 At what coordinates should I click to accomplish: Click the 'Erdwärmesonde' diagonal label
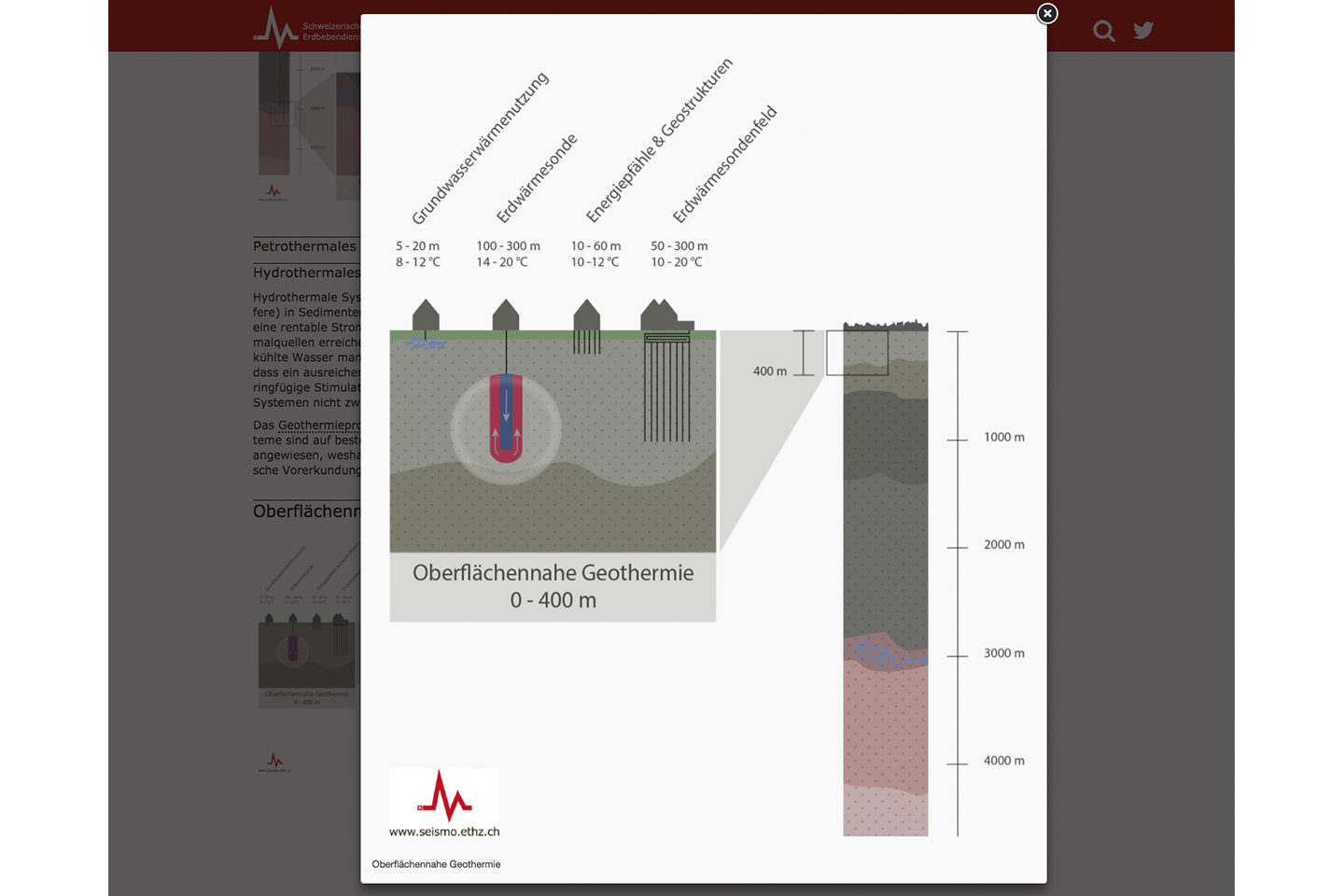pyautogui.click(x=537, y=178)
